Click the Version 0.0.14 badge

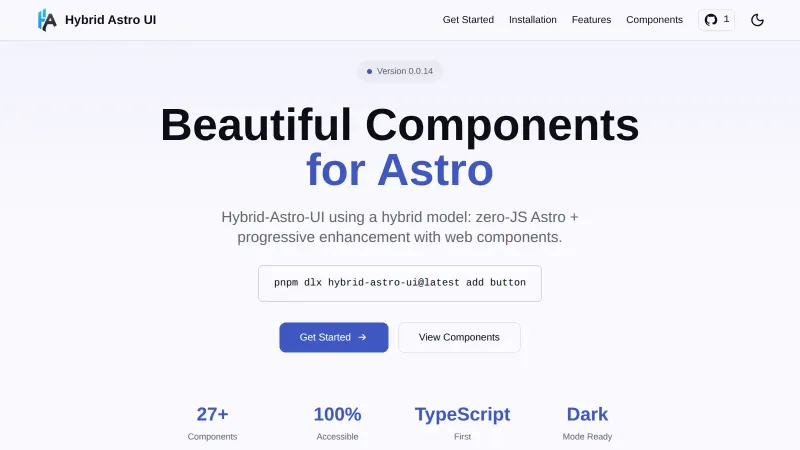tap(400, 71)
